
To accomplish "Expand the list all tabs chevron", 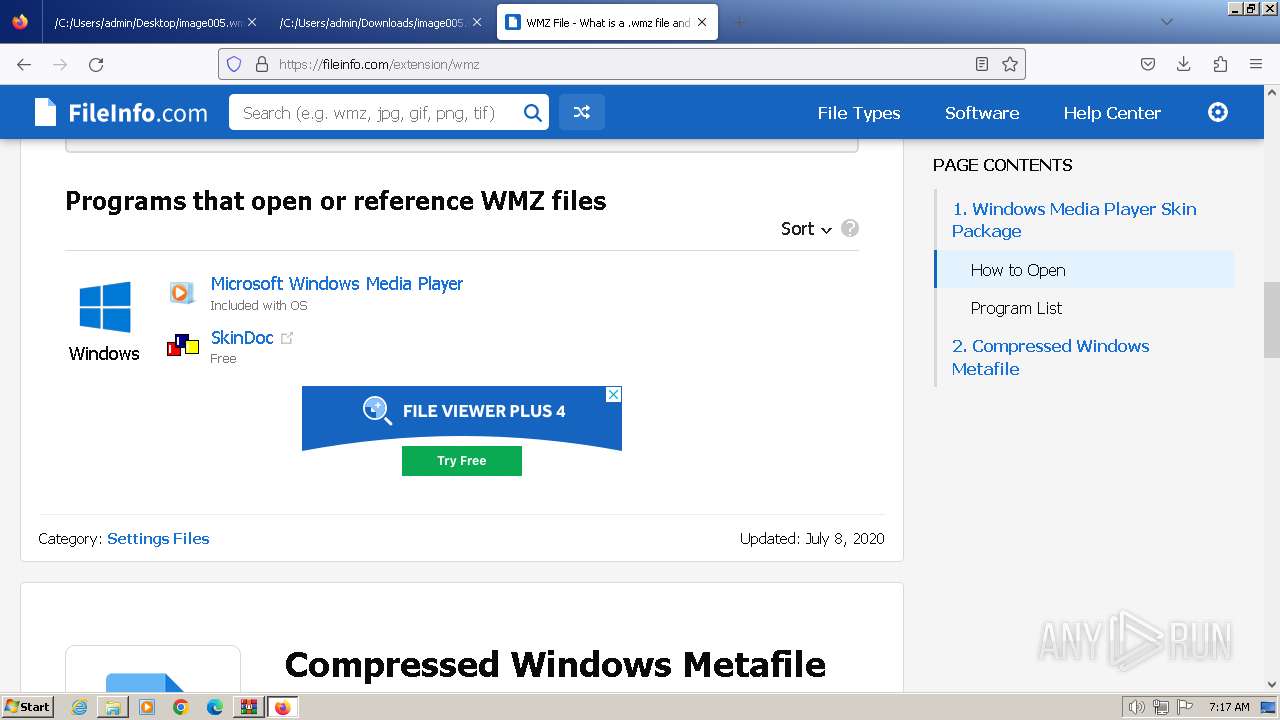I will click(1166, 22).
